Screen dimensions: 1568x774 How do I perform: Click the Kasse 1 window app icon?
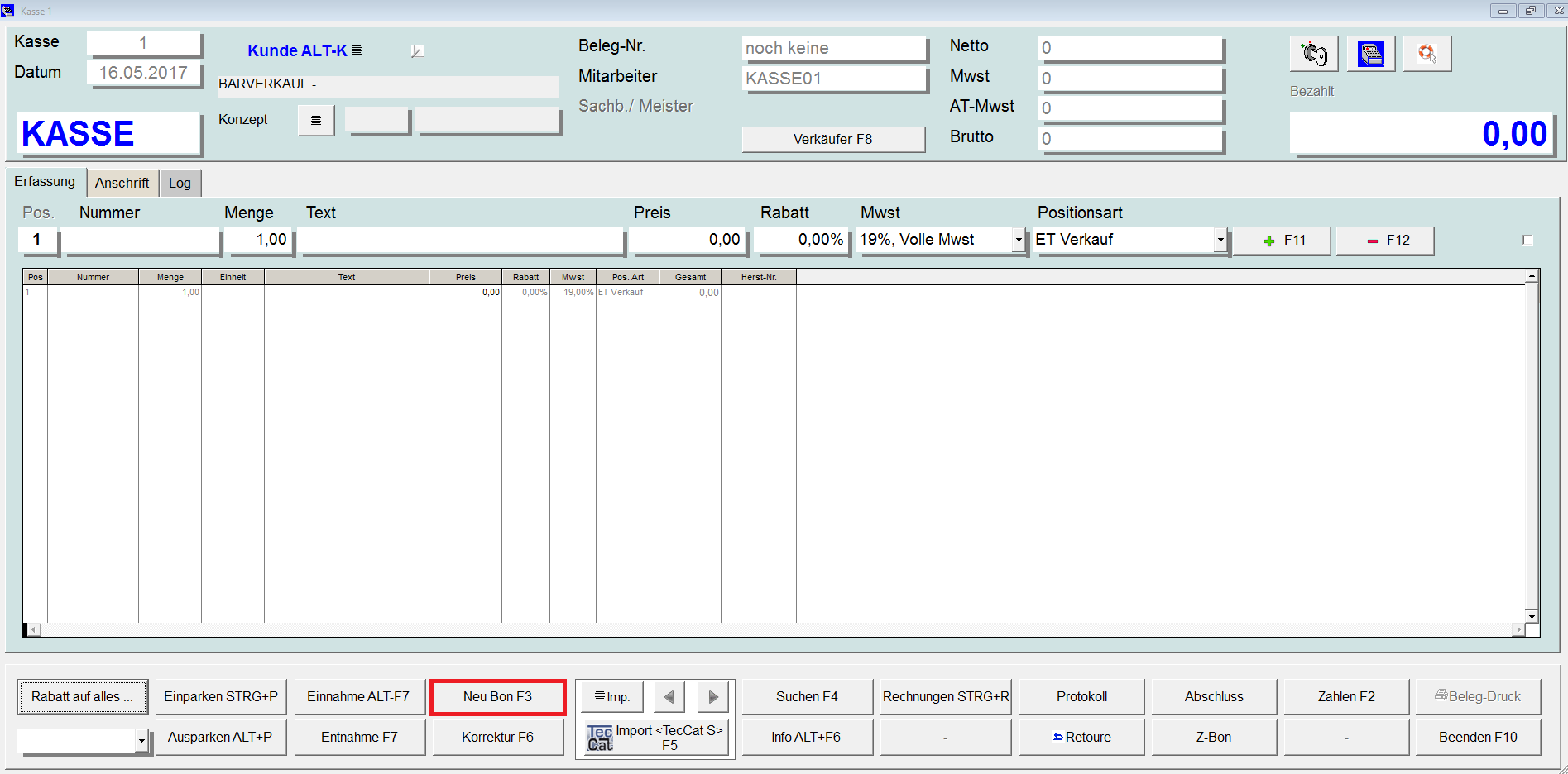(x=8, y=10)
